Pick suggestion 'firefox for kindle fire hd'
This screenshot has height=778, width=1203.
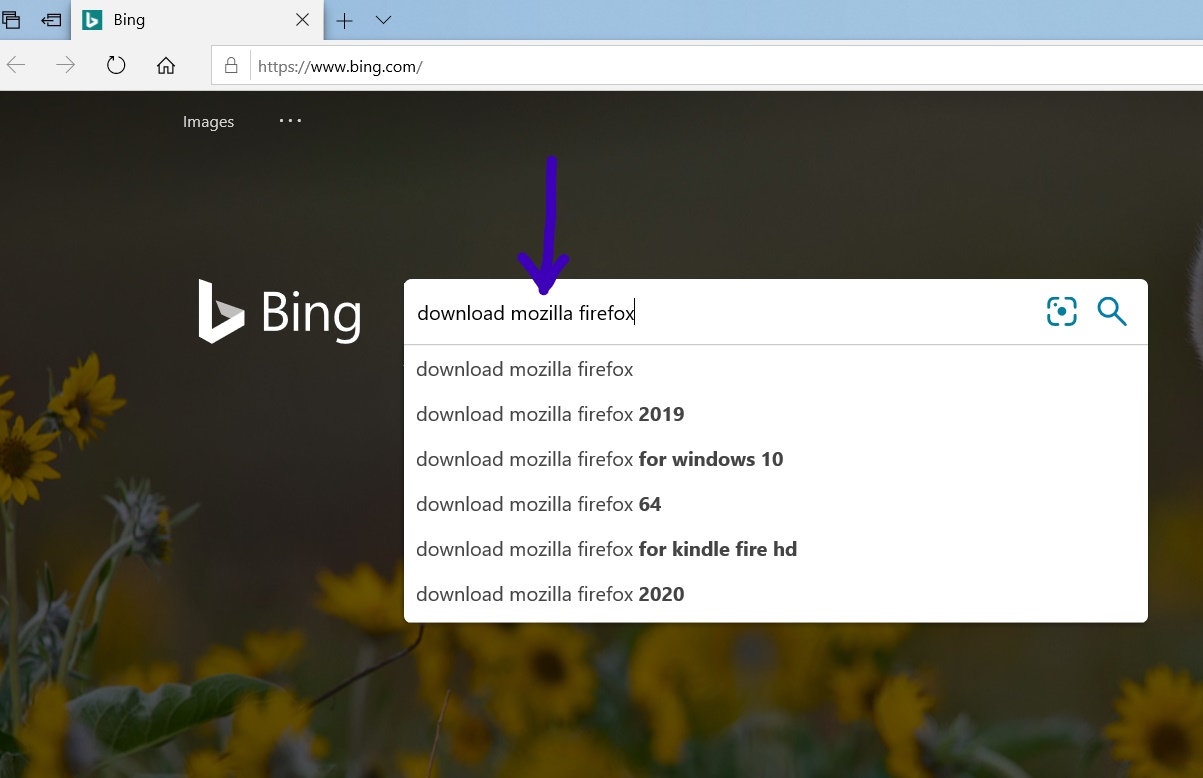click(x=775, y=549)
